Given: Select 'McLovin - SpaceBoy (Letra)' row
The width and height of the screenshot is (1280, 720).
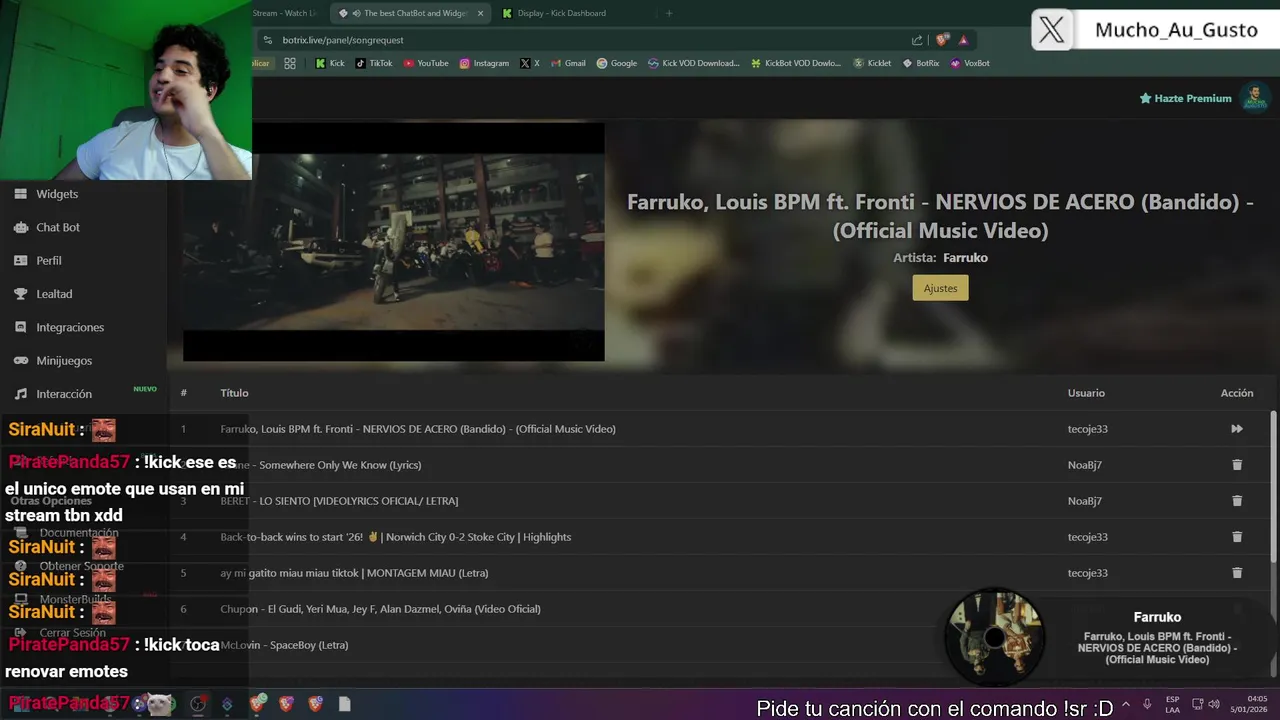Looking at the screenshot, I should 284,645.
